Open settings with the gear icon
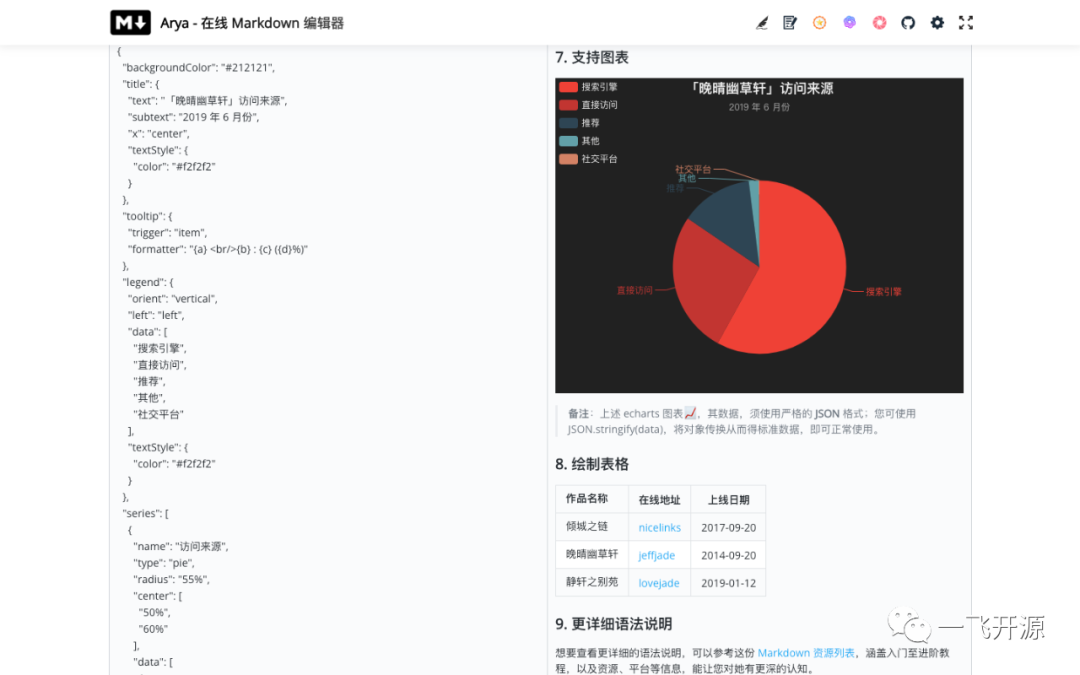The height and width of the screenshot is (675, 1080). click(x=937, y=23)
